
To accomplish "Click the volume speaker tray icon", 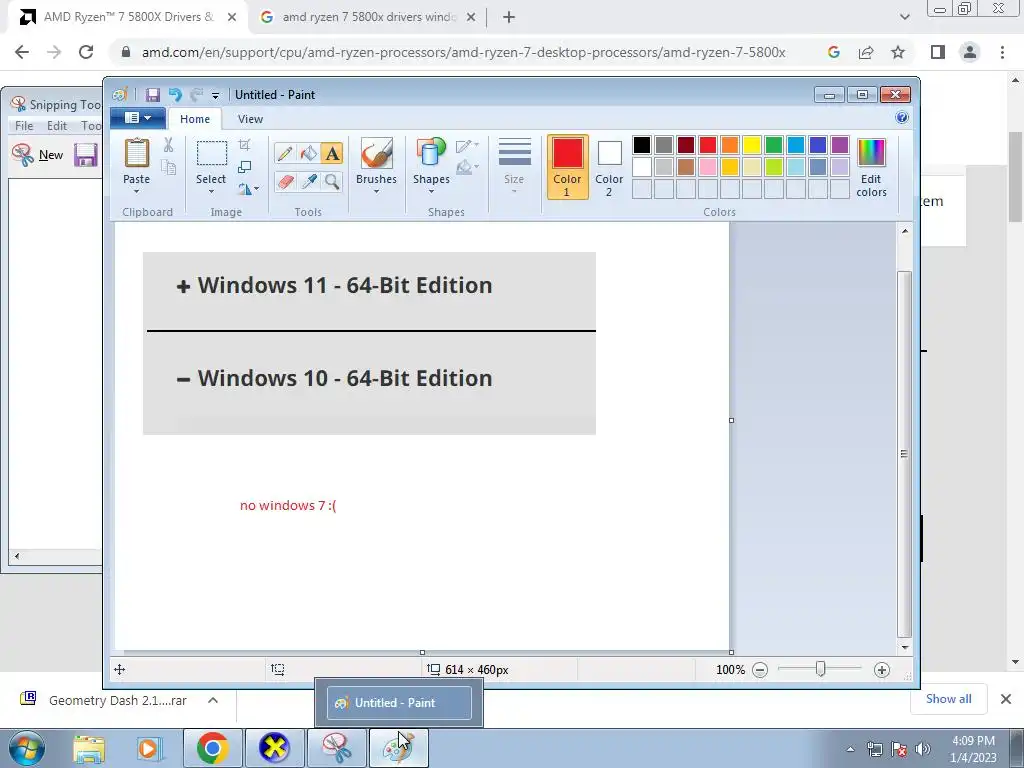I will [923, 748].
